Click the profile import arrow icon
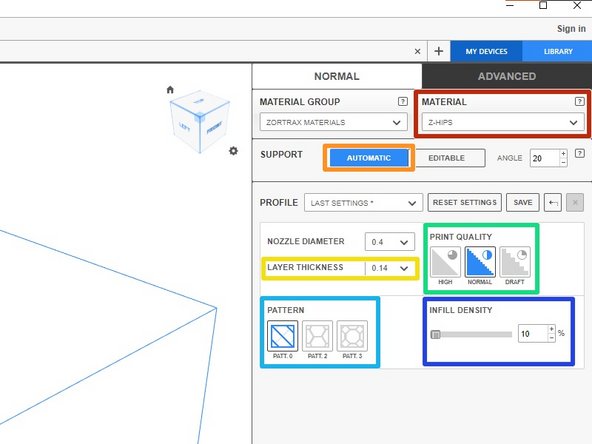Screen dimensions: 592x444 coord(553,203)
